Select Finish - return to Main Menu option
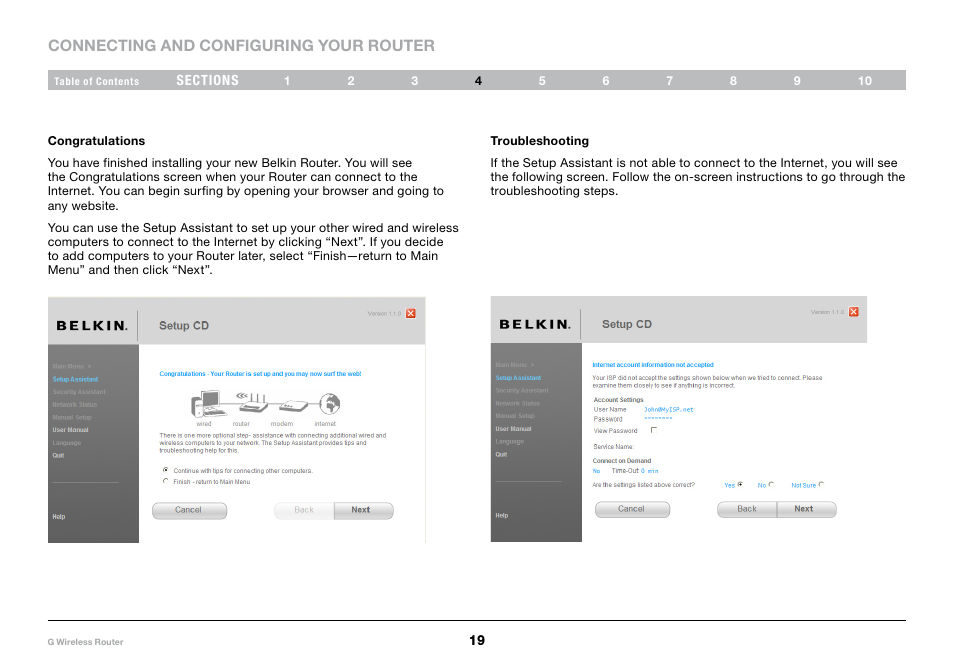Image resolution: width=954 pixels, height=668 pixels. coord(165,481)
